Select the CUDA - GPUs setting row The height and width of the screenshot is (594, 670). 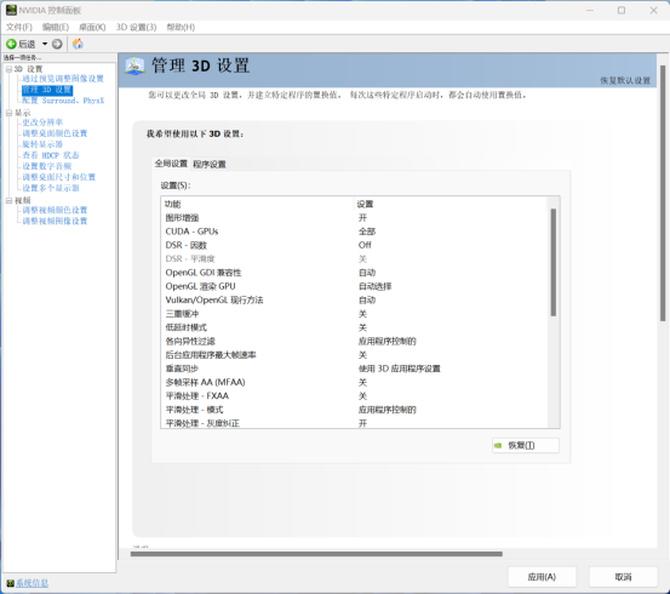(355, 232)
